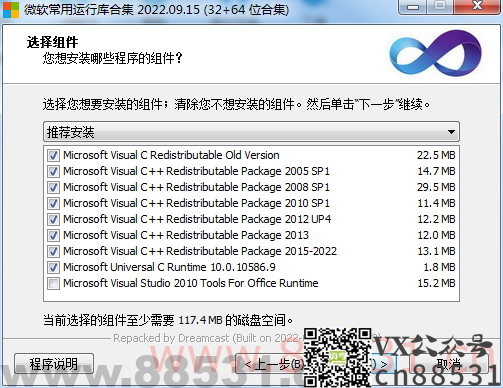
Task: Select the 14.7 MB size value
Action: (436, 171)
